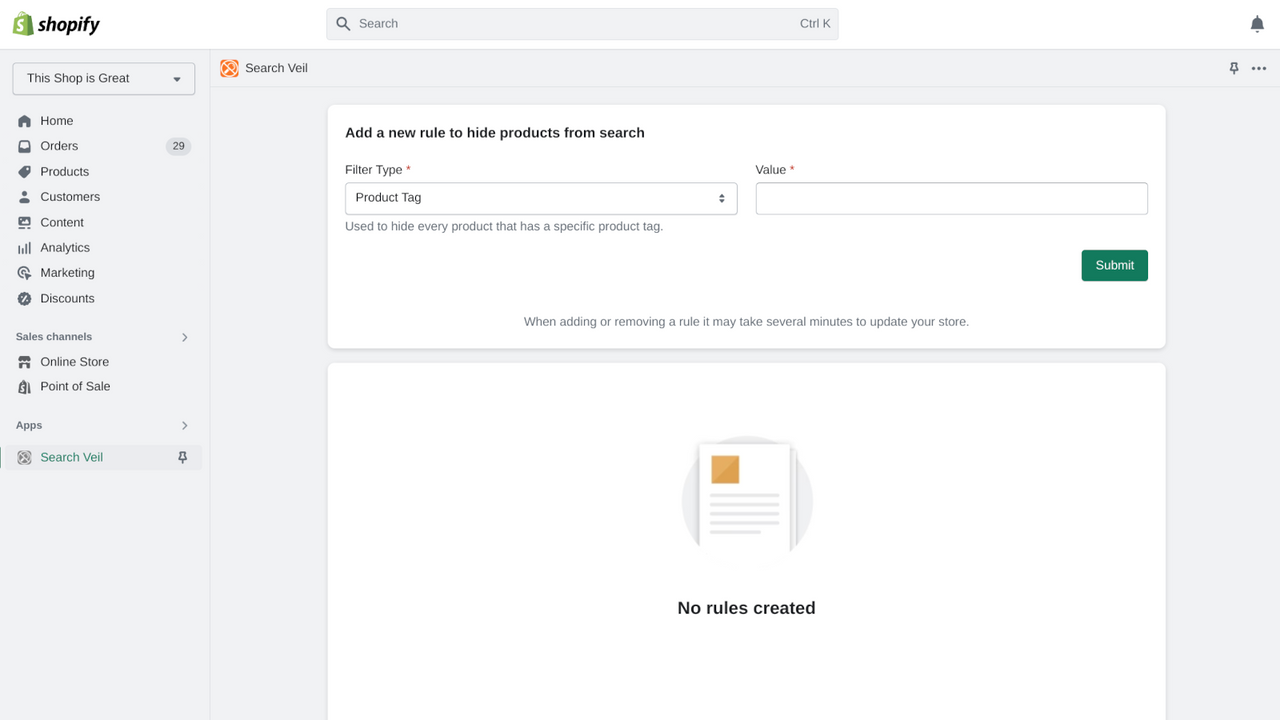Expand the Sales channels section chevron
The image size is (1280, 720).
185,338
